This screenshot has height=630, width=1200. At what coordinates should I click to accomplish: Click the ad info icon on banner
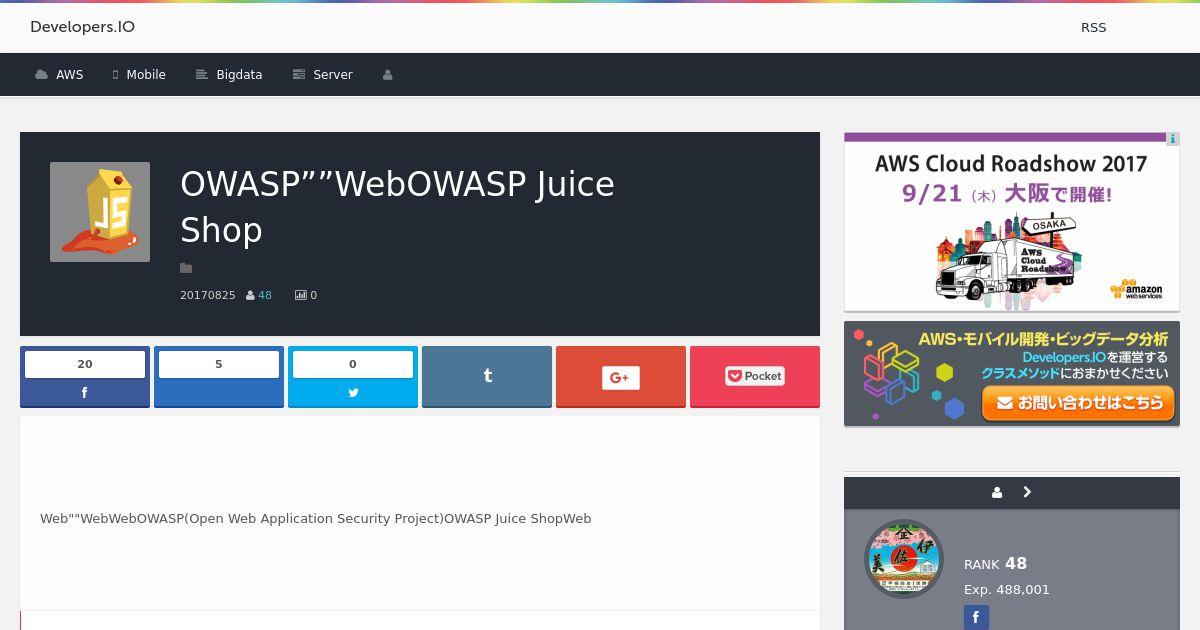coord(1173,139)
